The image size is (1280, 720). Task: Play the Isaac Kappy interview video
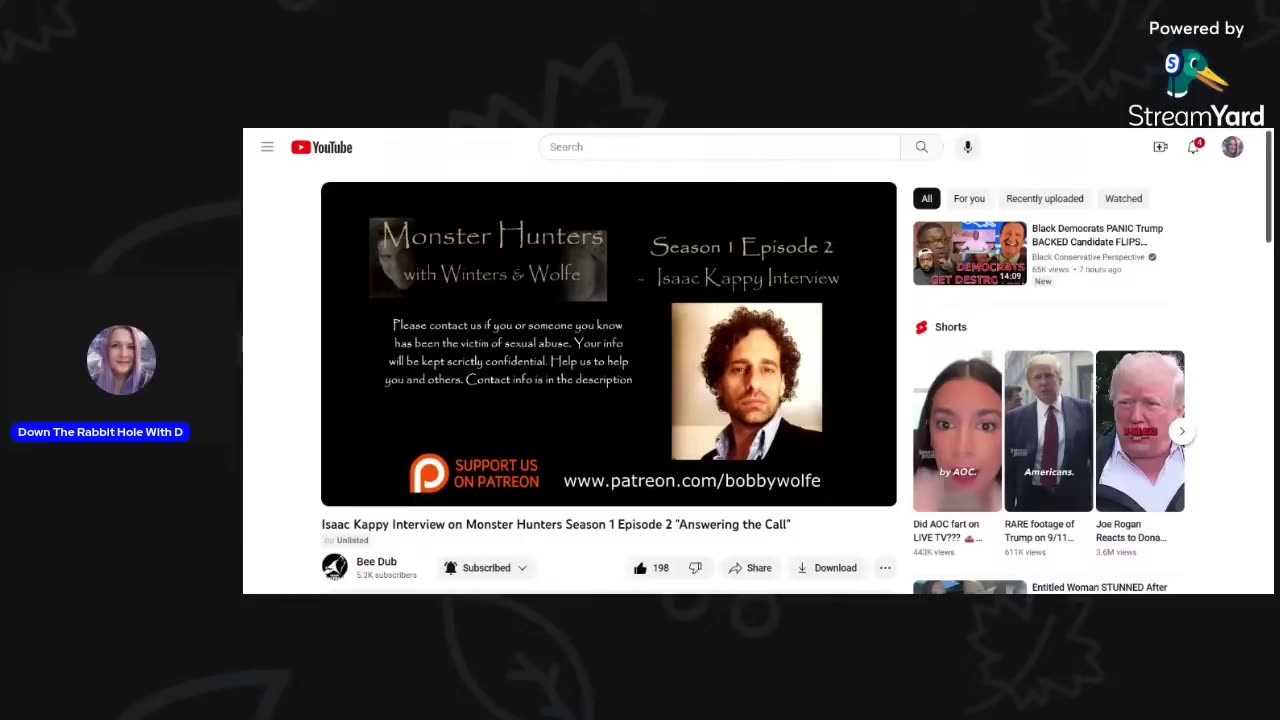click(x=608, y=344)
